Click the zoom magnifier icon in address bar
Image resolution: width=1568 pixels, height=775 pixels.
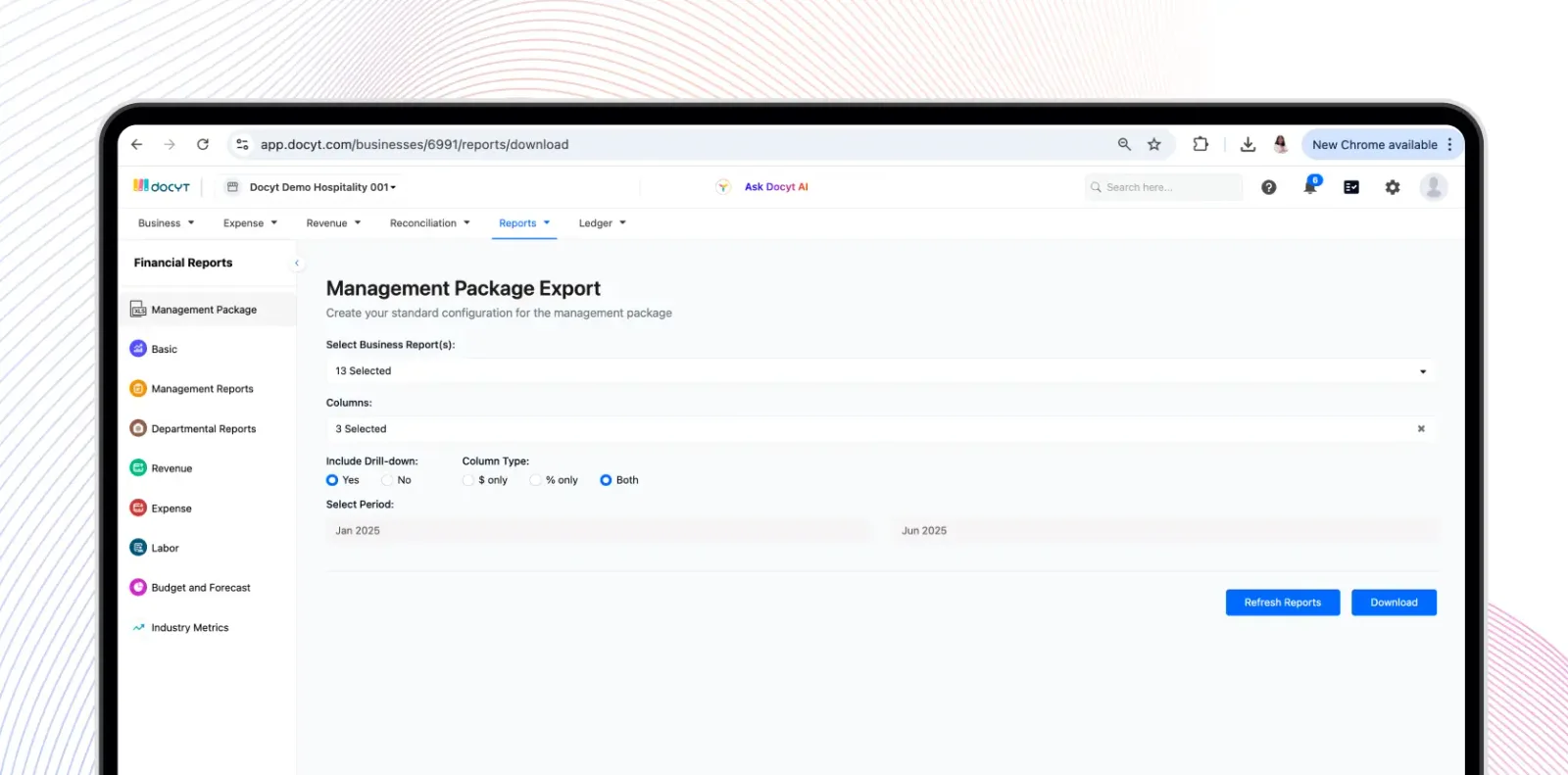[1124, 144]
